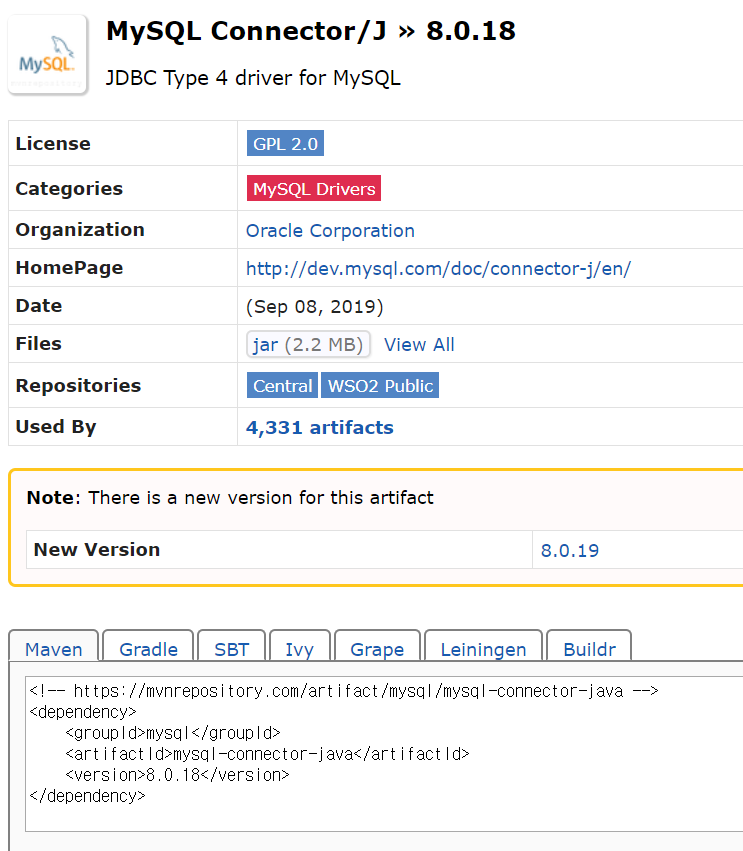Click the artifactId mysql-connector-java line
Viewport: 743px width, 851px height.
coord(267,754)
